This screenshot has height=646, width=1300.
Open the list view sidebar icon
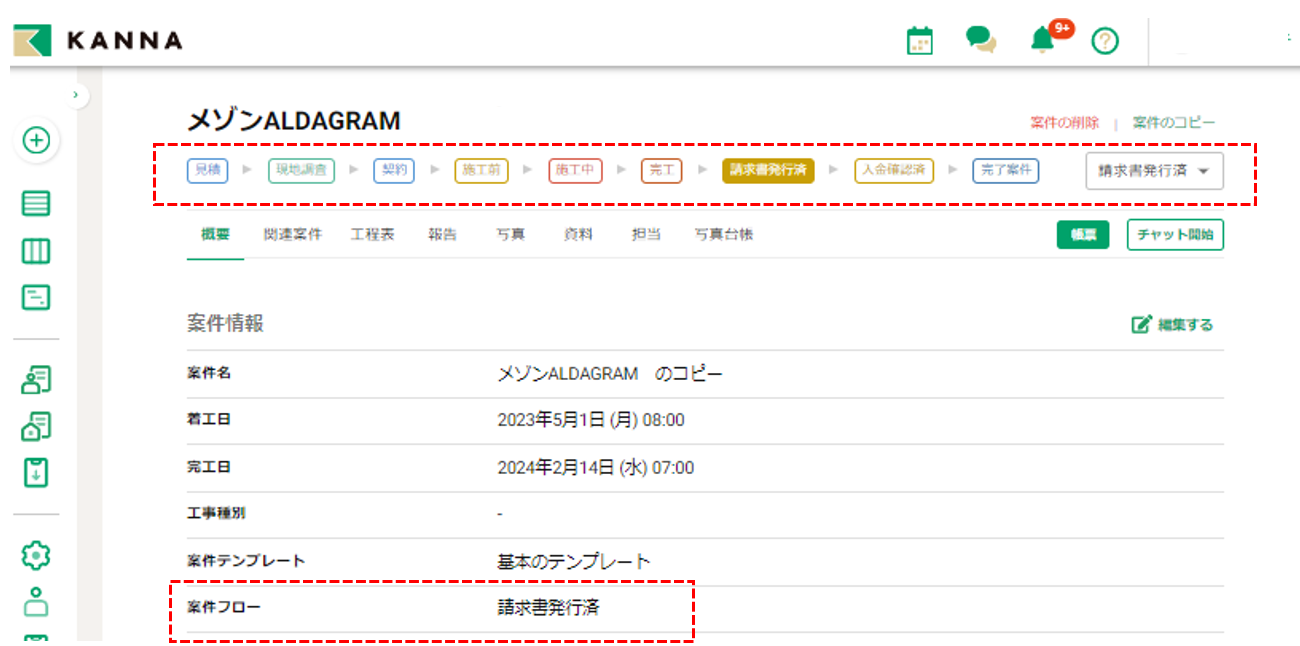click(x=37, y=204)
